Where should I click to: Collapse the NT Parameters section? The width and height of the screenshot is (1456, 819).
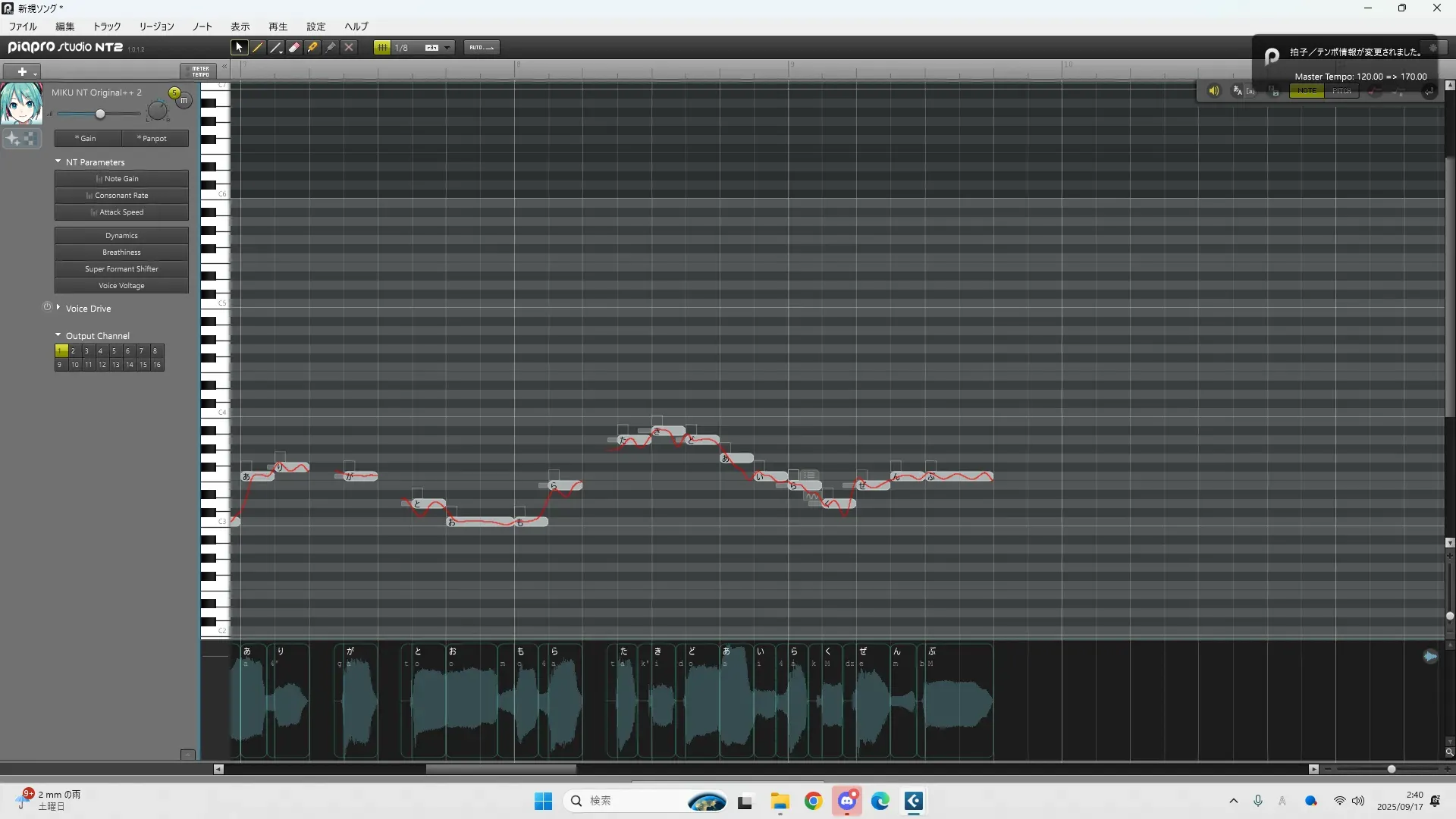[x=58, y=162]
